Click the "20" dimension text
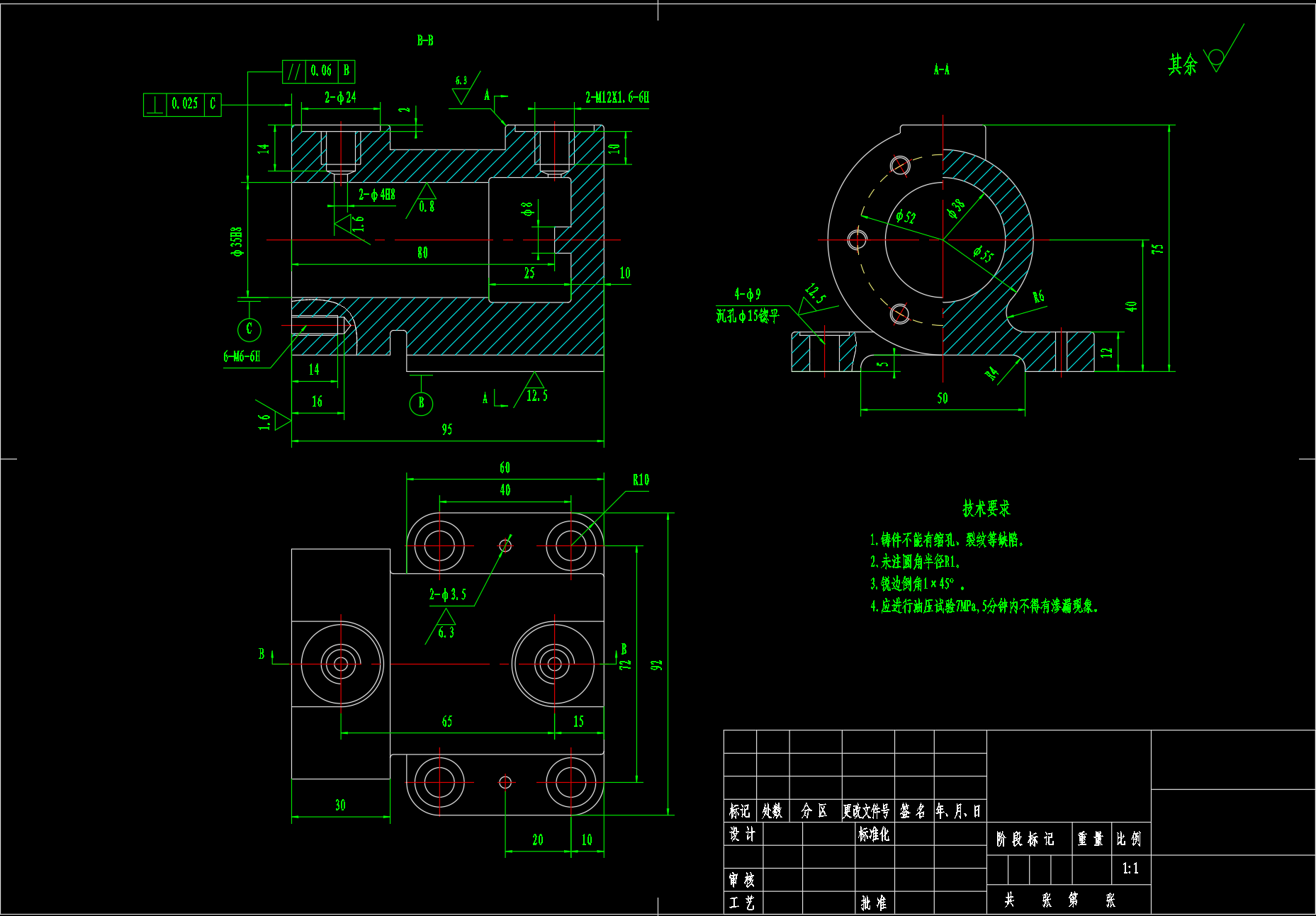This screenshot has height=916, width=1316. (538, 839)
